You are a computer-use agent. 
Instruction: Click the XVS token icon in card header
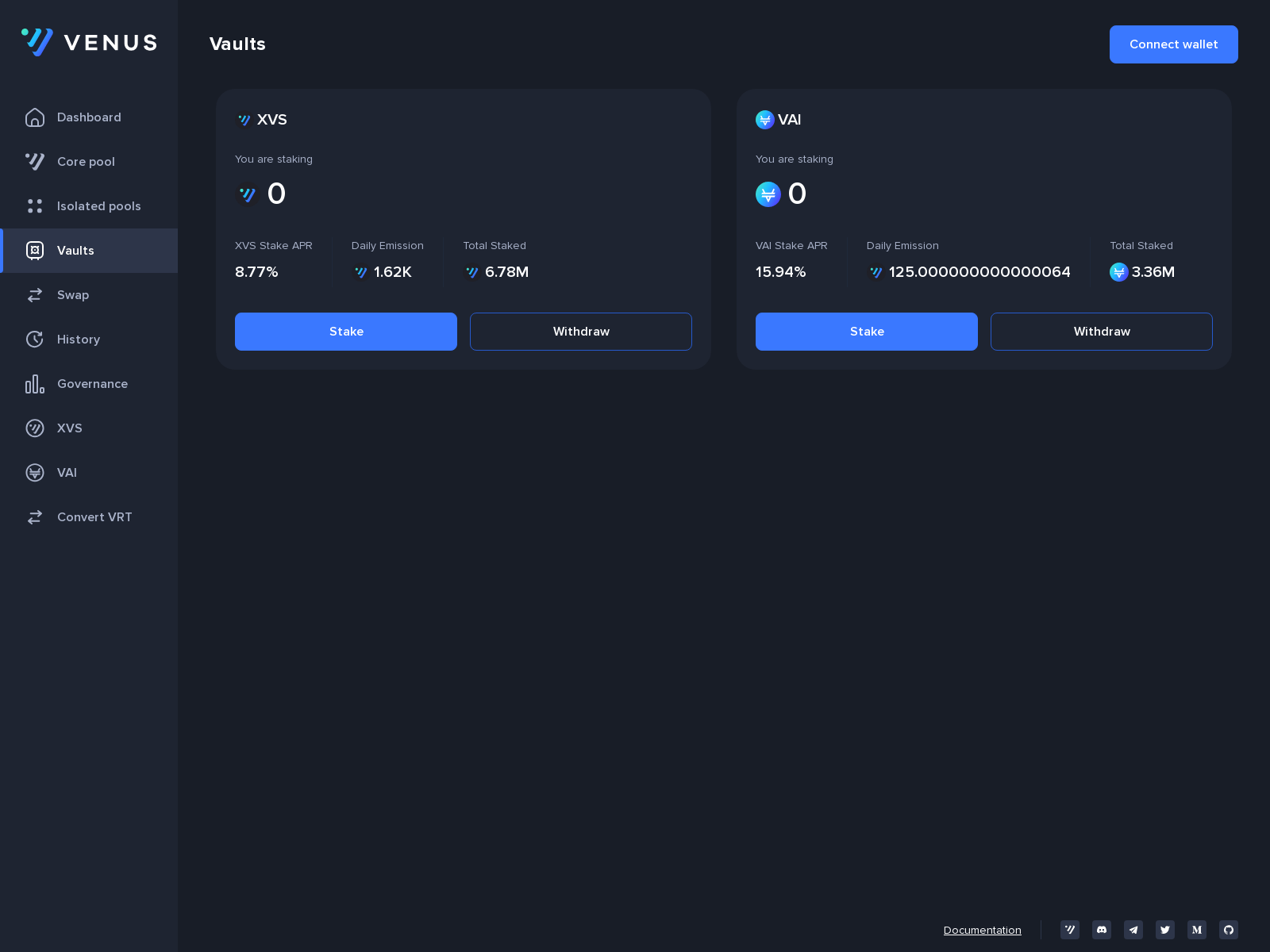244,120
